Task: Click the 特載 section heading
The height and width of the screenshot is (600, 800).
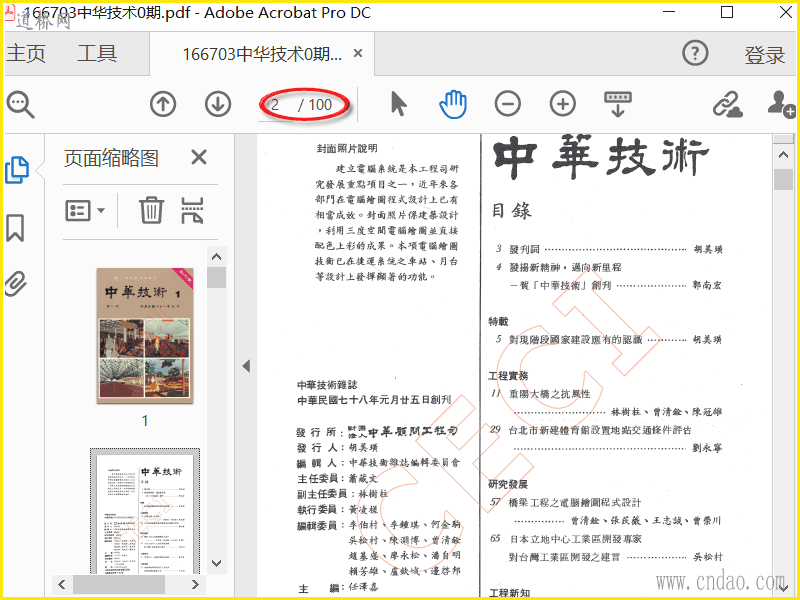Action: [x=498, y=321]
